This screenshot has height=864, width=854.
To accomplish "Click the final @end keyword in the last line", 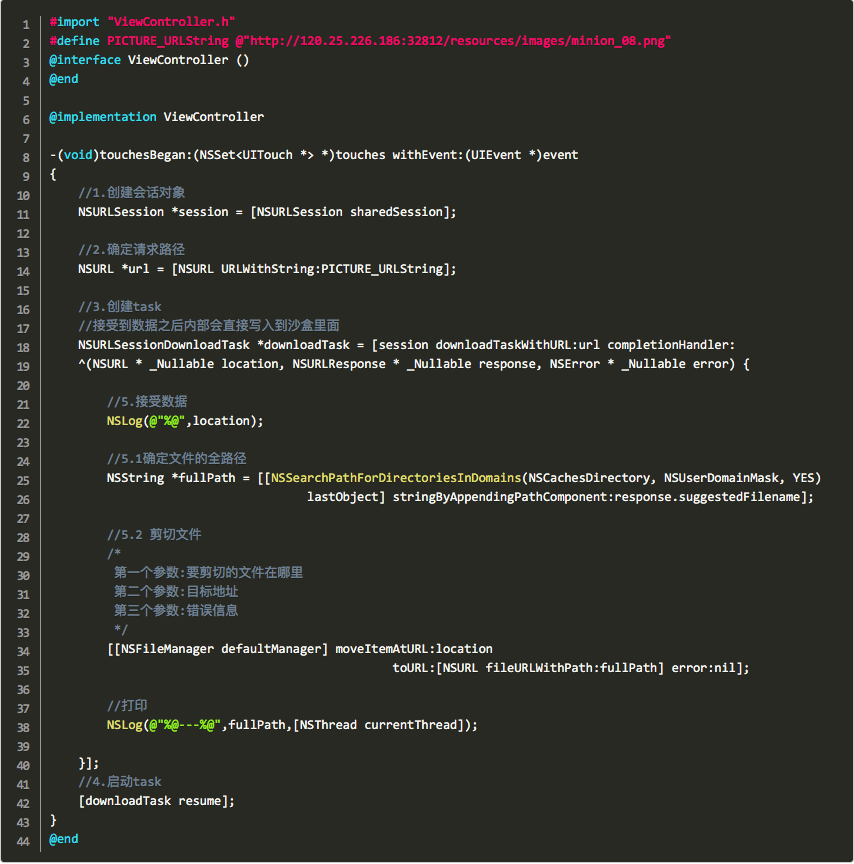I will [63, 839].
